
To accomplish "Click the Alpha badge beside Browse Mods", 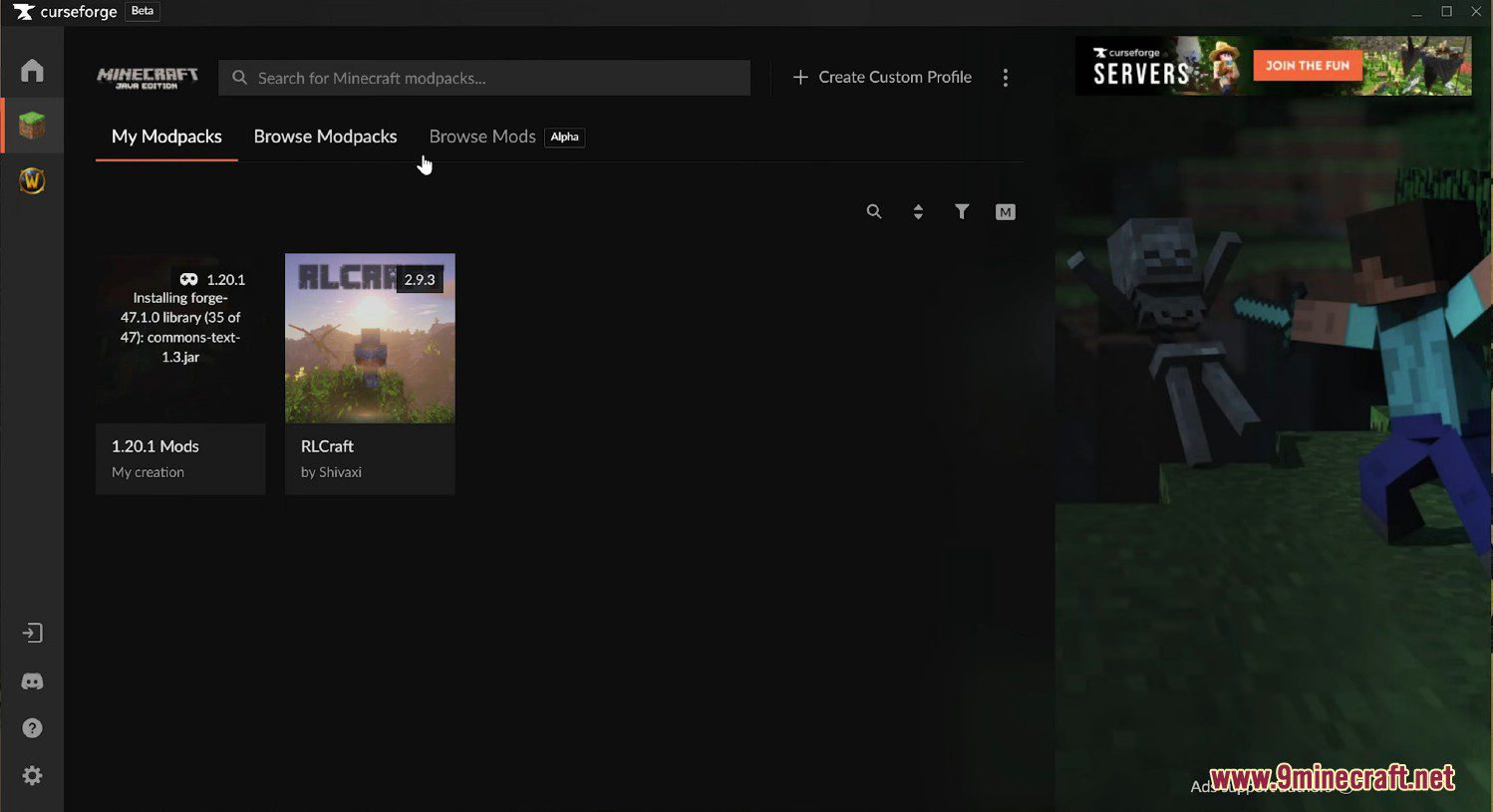I will click(564, 137).
